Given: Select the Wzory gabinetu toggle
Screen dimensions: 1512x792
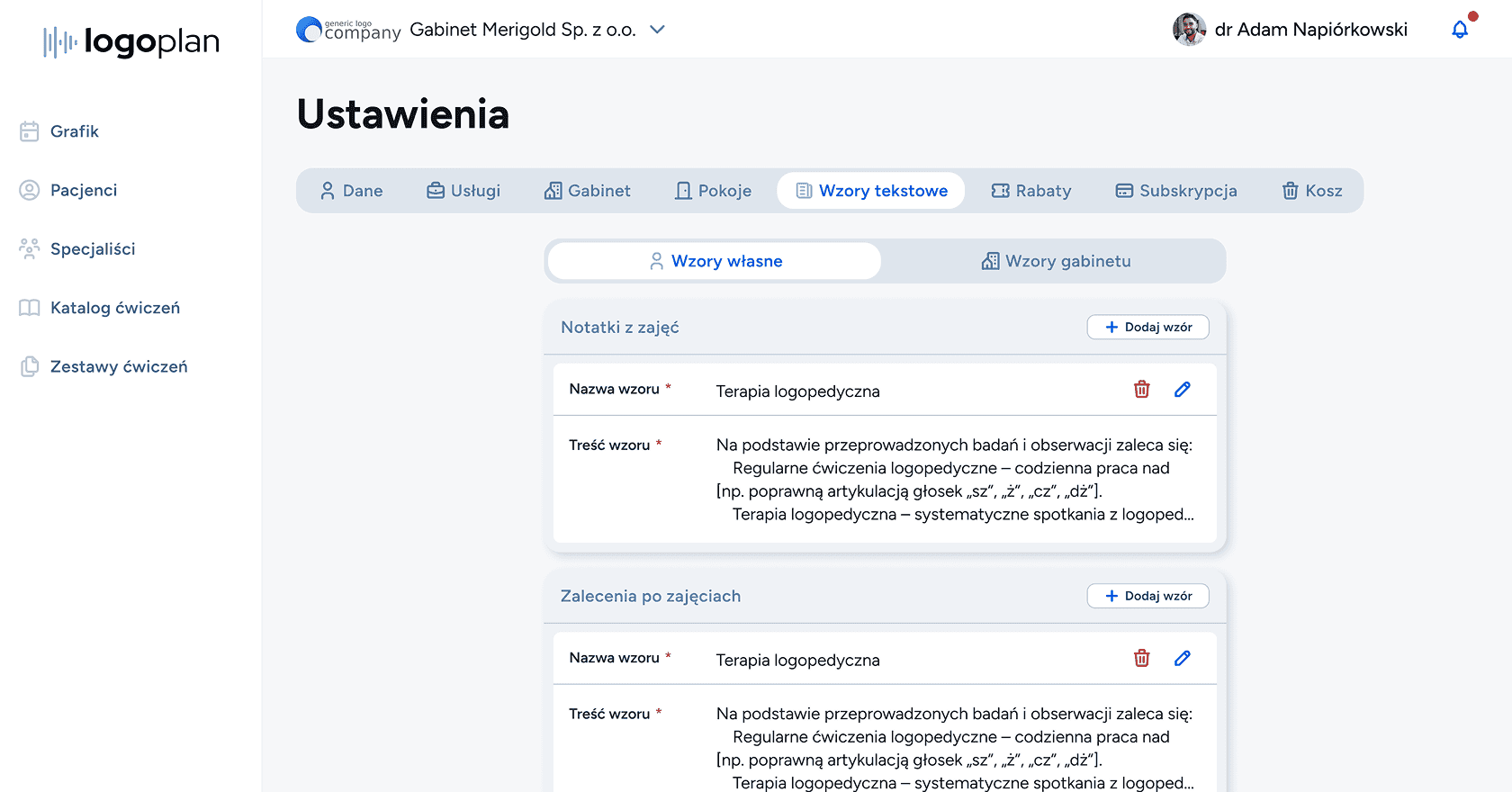Looking at the screenshot, I should click(1055, 261).
